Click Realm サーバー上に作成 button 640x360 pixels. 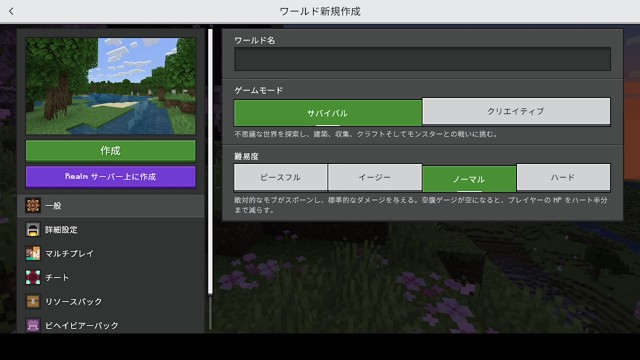111,176
